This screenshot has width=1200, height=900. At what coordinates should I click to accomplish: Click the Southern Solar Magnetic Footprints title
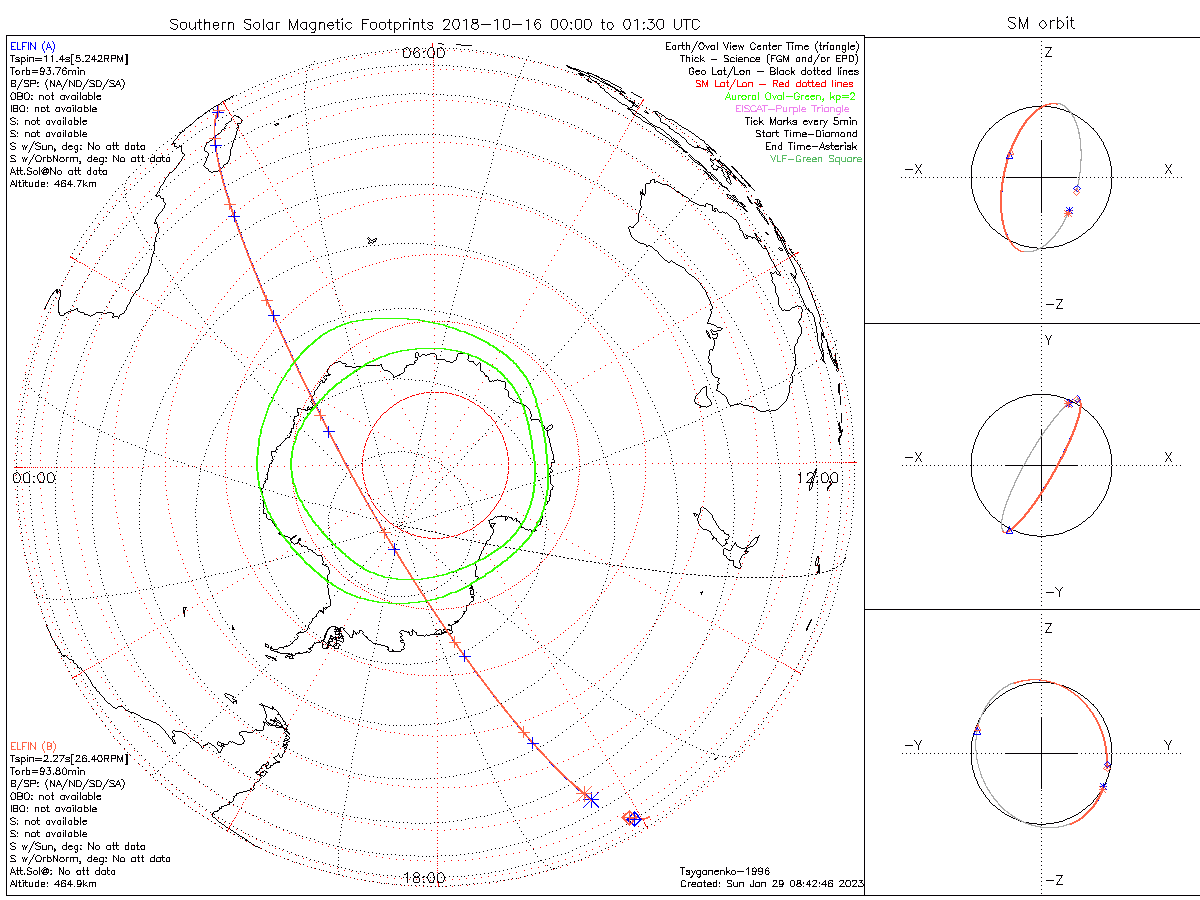point(434,23)
